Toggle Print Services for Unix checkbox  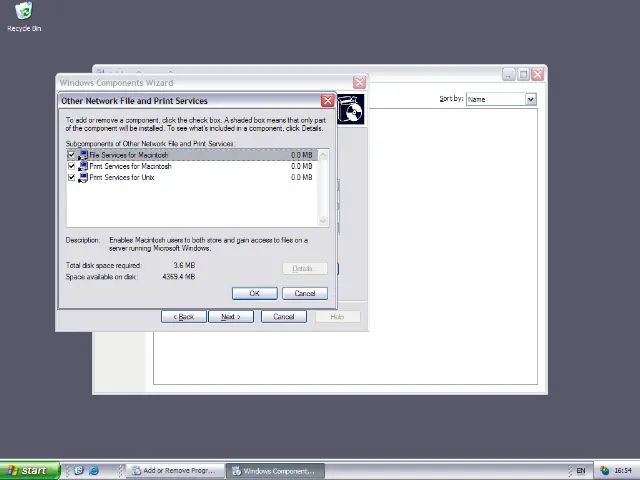(71, 177)
